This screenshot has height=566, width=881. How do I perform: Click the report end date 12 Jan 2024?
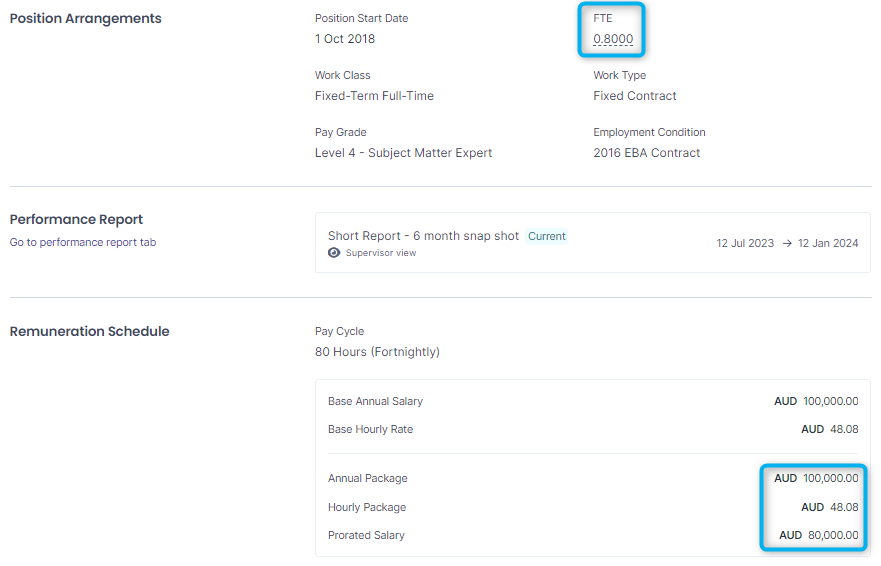click(x=828, y=243)
